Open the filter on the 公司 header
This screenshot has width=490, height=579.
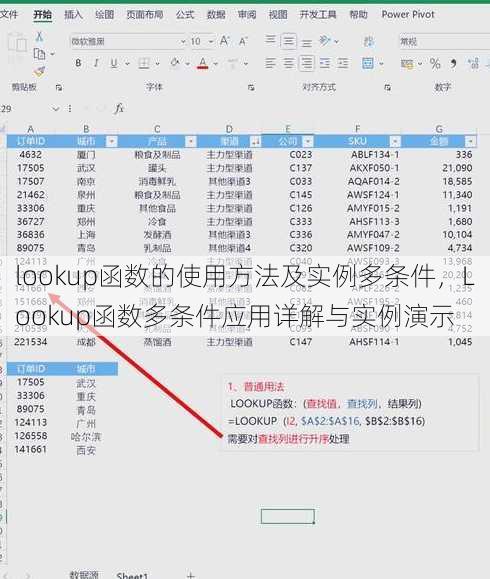point(308,141)
